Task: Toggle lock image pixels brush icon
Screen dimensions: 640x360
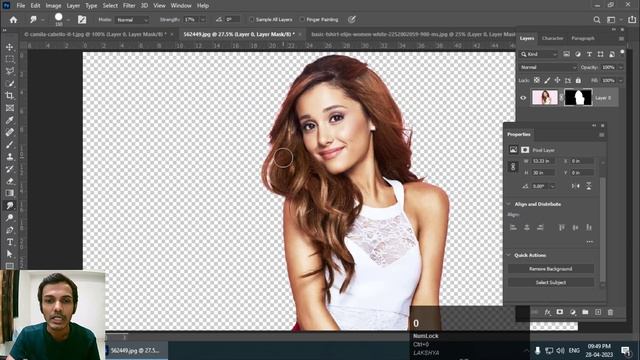Action: coord(547,80)
